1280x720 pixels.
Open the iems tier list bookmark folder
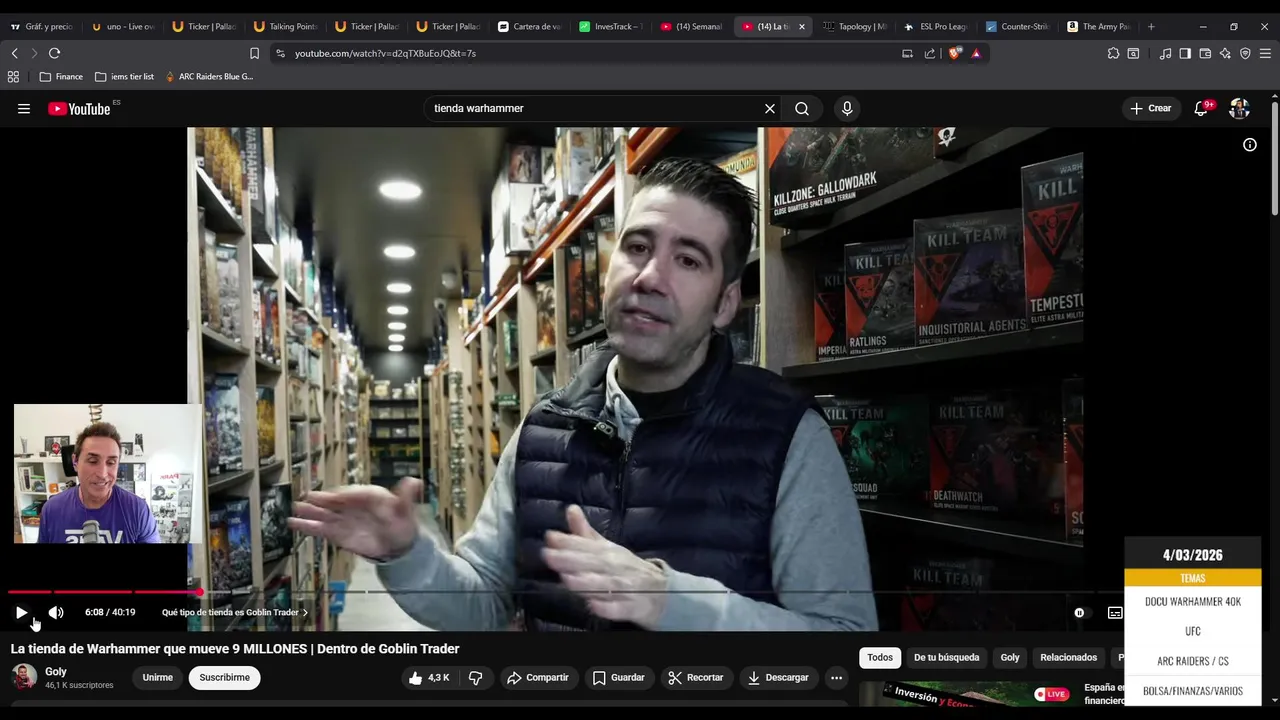pos(124,76)
